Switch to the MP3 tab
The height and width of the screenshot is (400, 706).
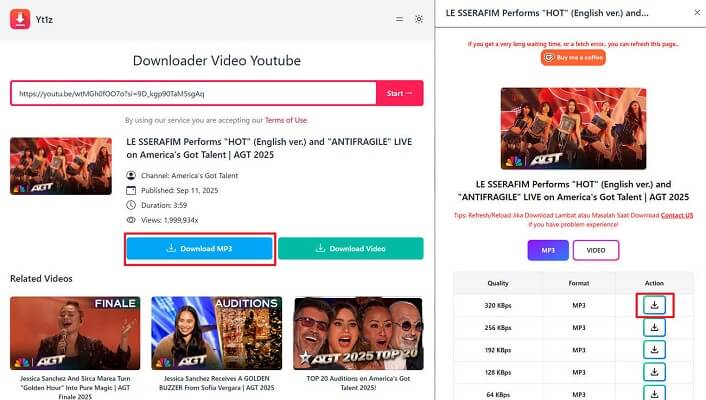[548, 250]
